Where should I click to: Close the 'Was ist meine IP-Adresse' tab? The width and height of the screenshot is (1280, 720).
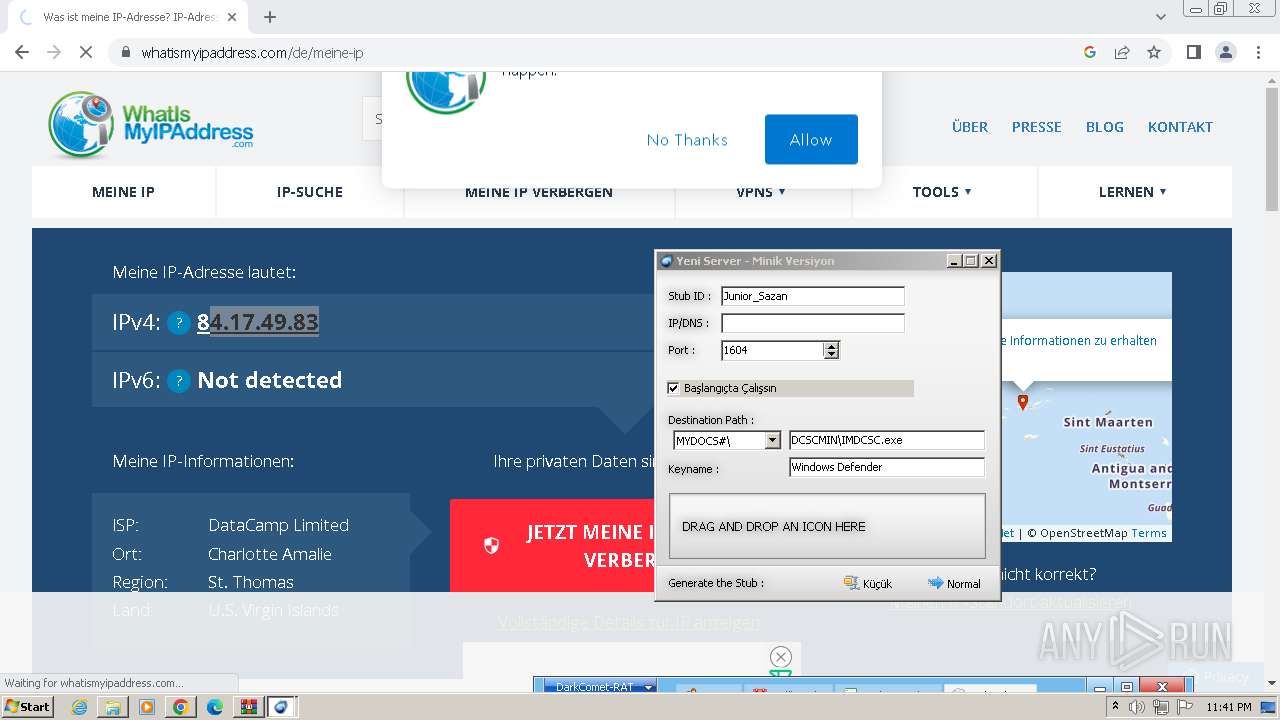(x=233, y=17)
